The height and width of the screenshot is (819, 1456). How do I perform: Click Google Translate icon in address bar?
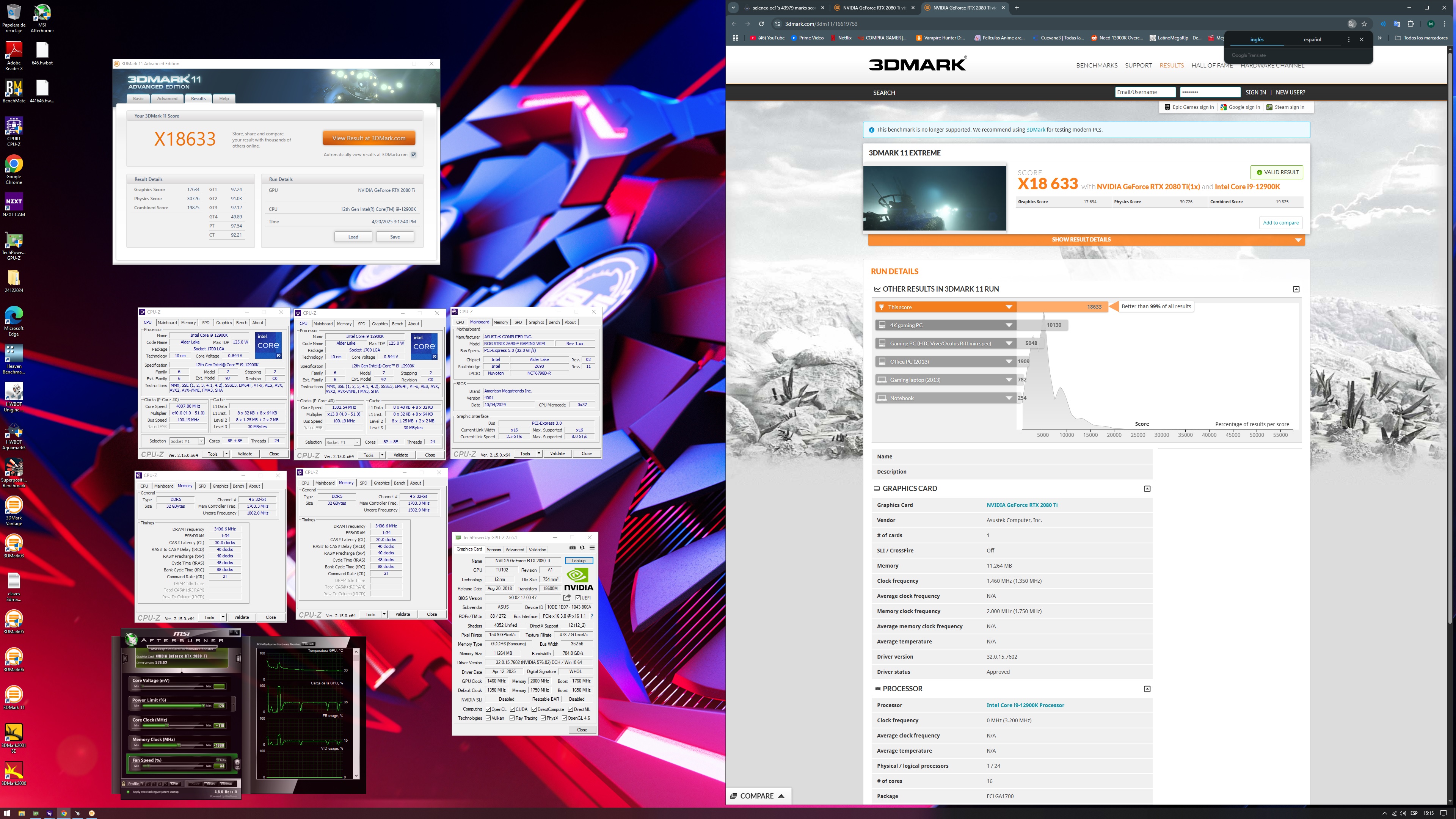[1352, 24]
